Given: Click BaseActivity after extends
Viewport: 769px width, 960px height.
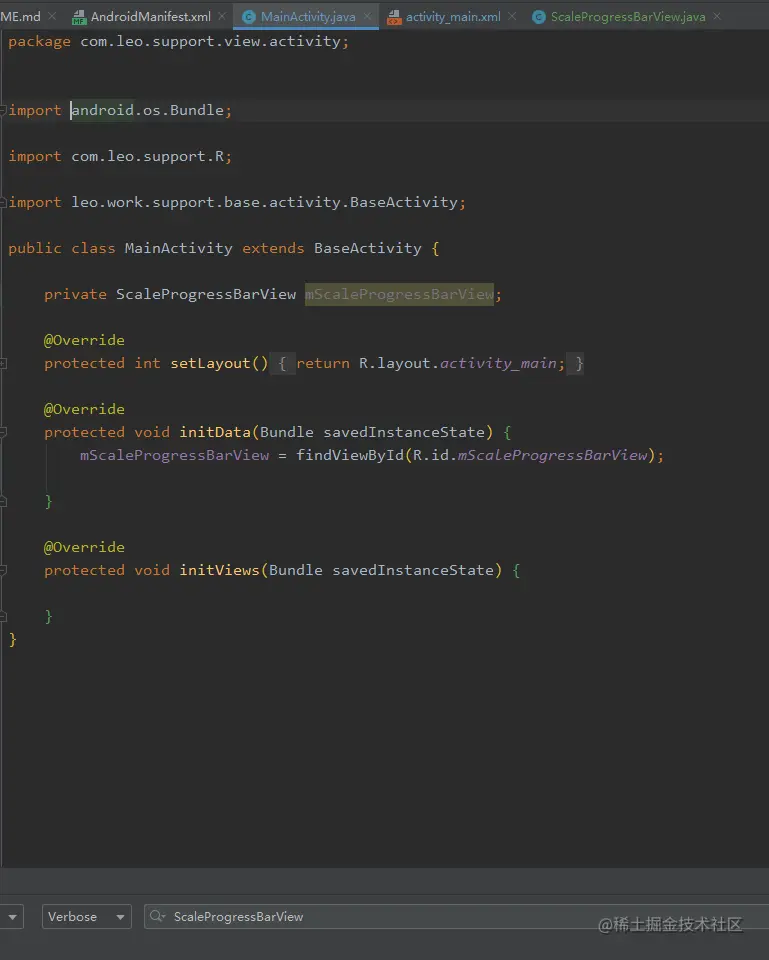Looking at the screenshot, I should (x=367, y=249).
